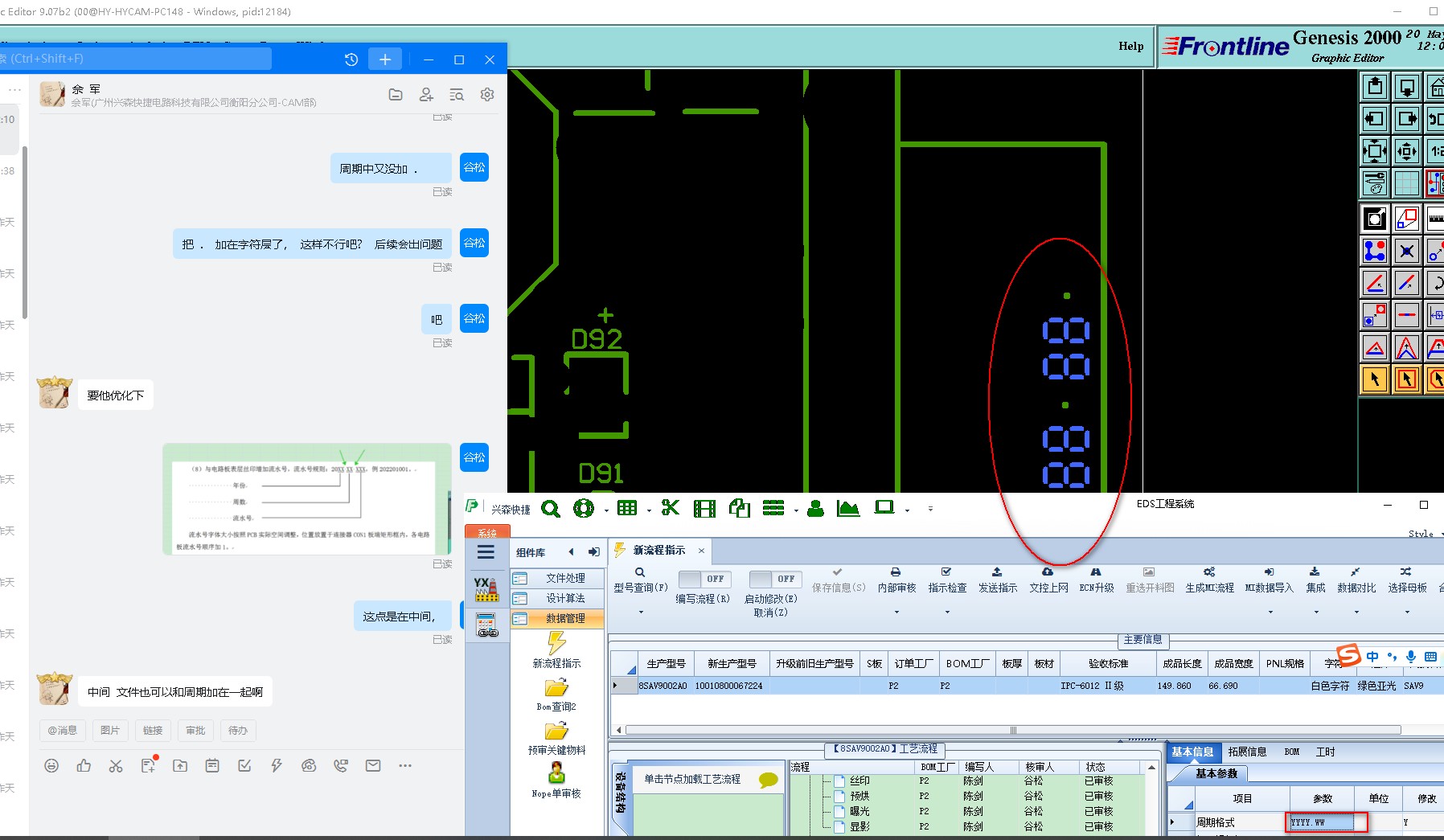Viewport: 1444px width, 840px height.
Task: Switch to the BOM tab
Action: pyautogui.click(x=1292, y=752)
